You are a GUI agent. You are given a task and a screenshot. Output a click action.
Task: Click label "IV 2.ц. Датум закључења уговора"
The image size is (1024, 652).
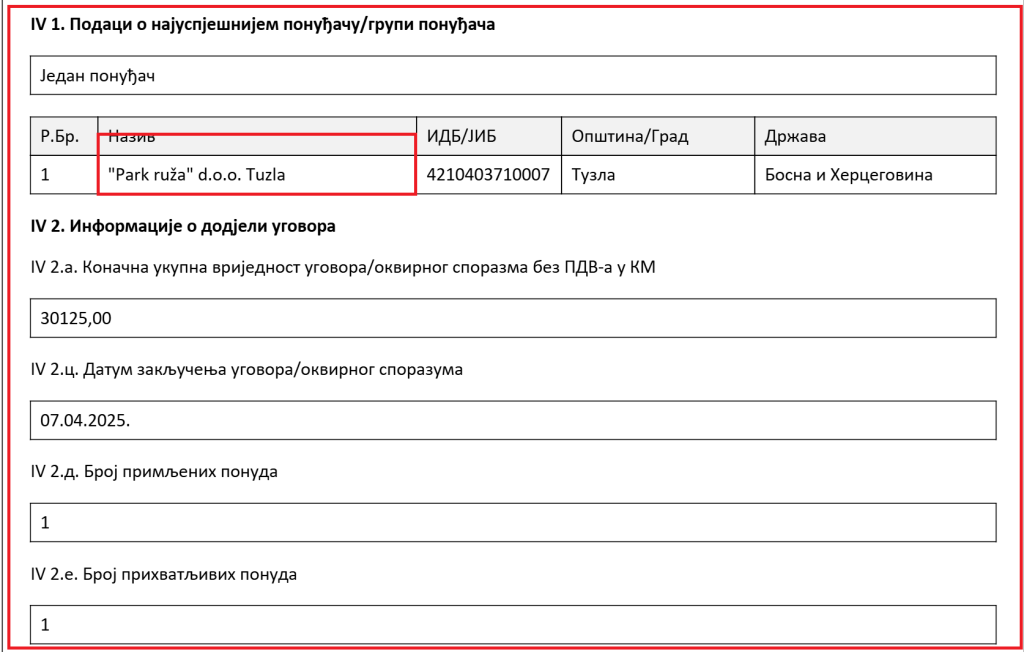click(x=246, y=369)
